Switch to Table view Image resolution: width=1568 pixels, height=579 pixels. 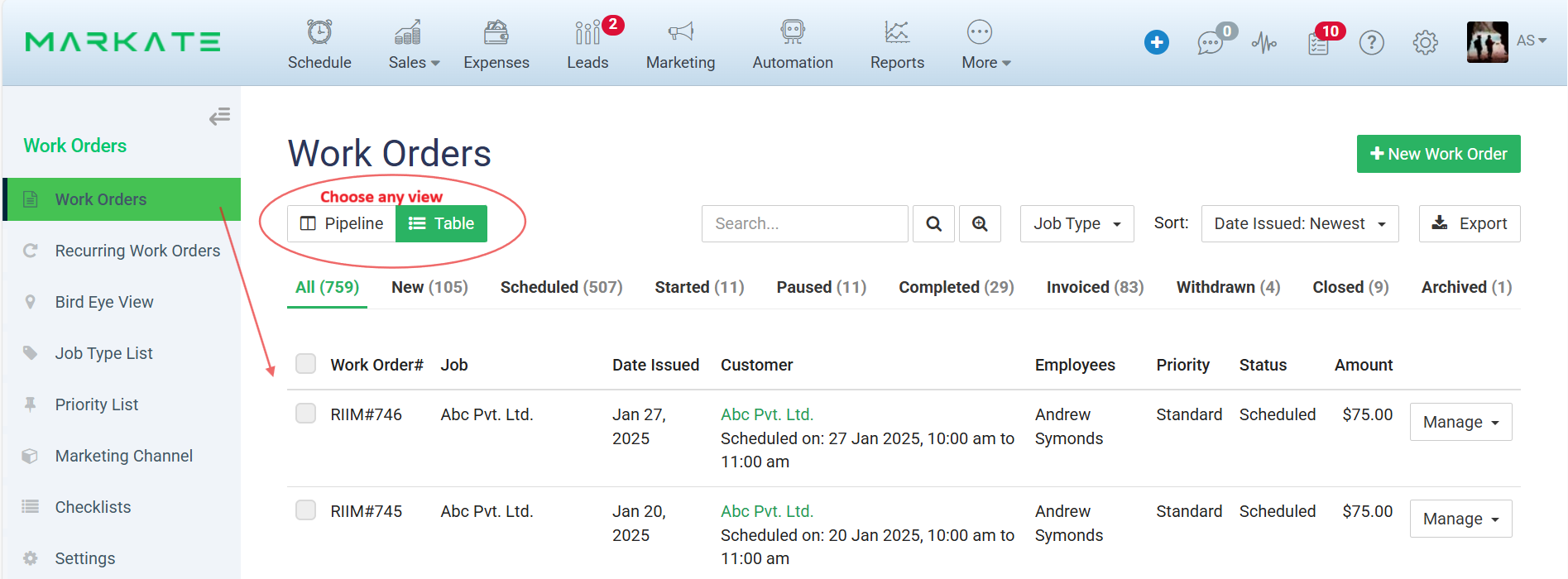pos(441,223)
